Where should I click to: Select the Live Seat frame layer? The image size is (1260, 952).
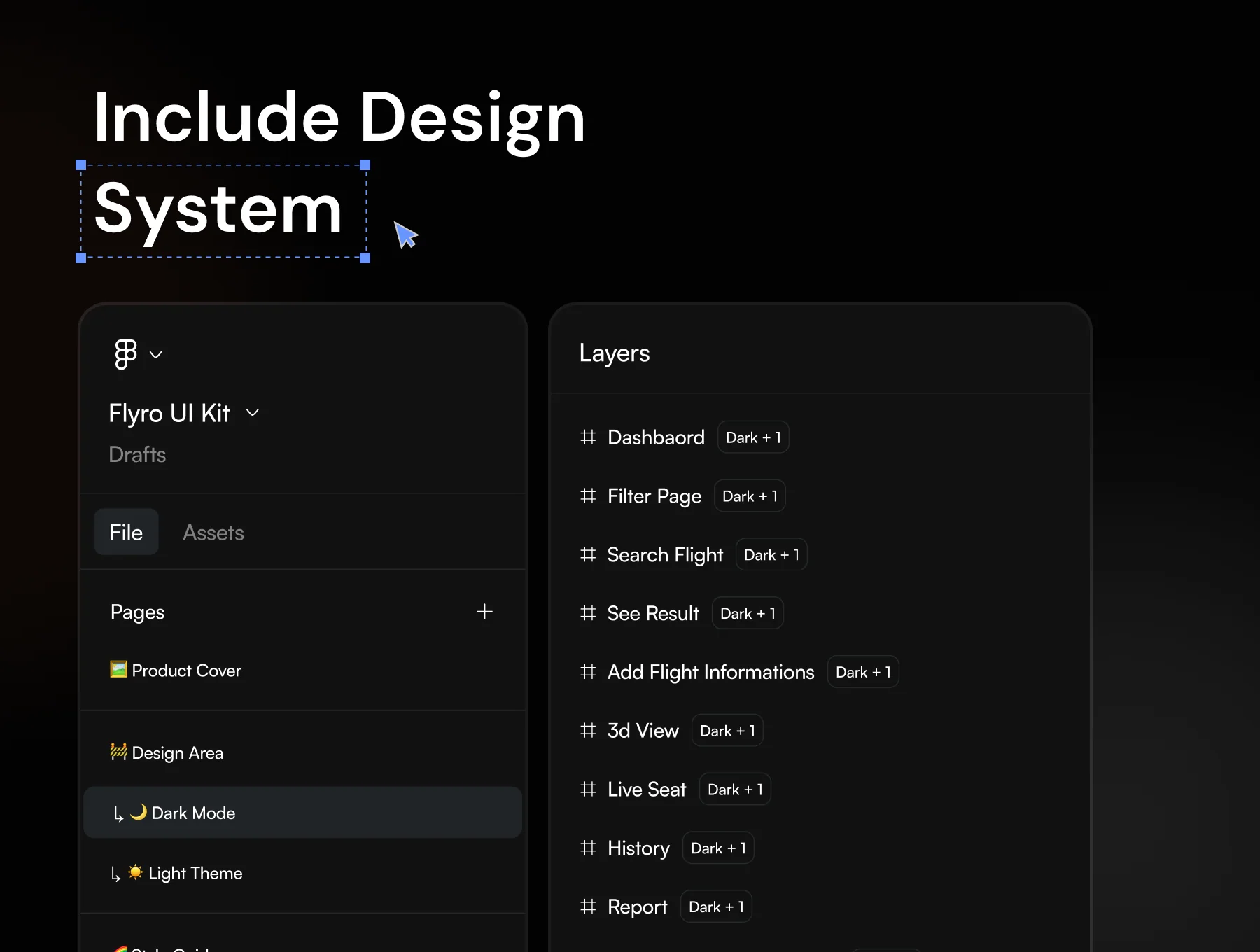click(x=647, y=790)
